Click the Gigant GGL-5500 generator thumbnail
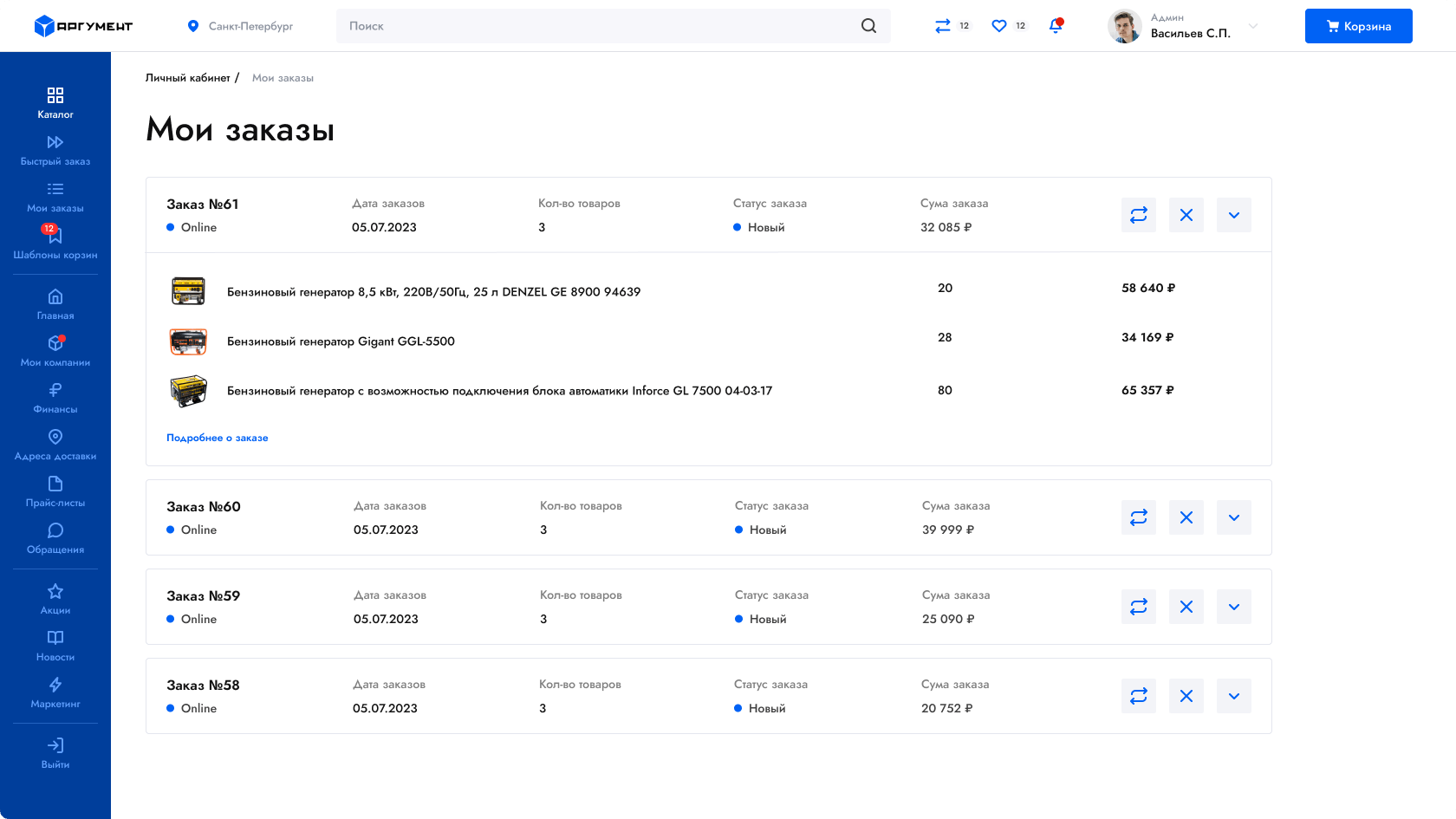 point(188,341)
